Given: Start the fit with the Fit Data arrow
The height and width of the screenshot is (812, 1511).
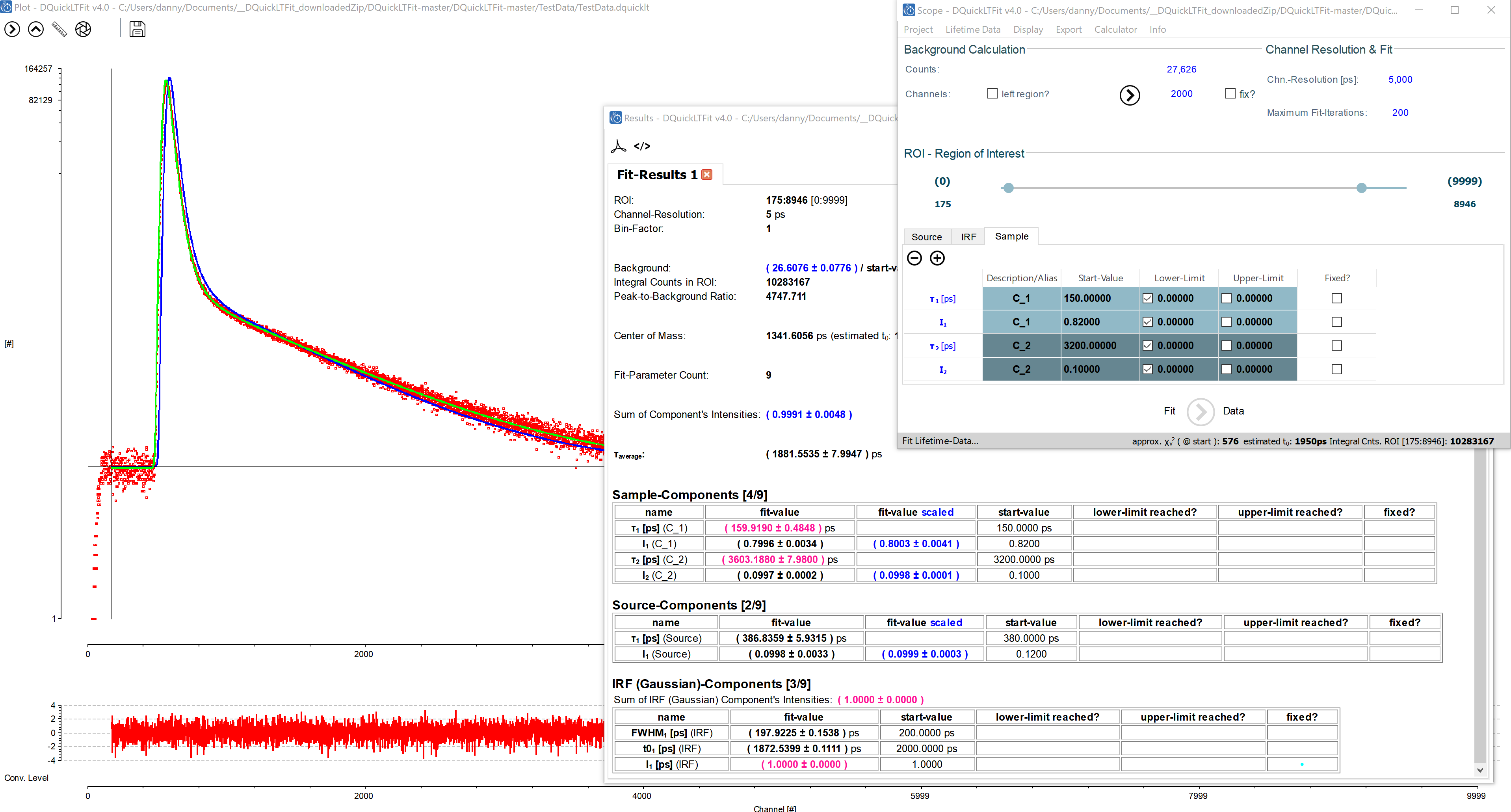Looking at the screenshot, I should 1201,412.
